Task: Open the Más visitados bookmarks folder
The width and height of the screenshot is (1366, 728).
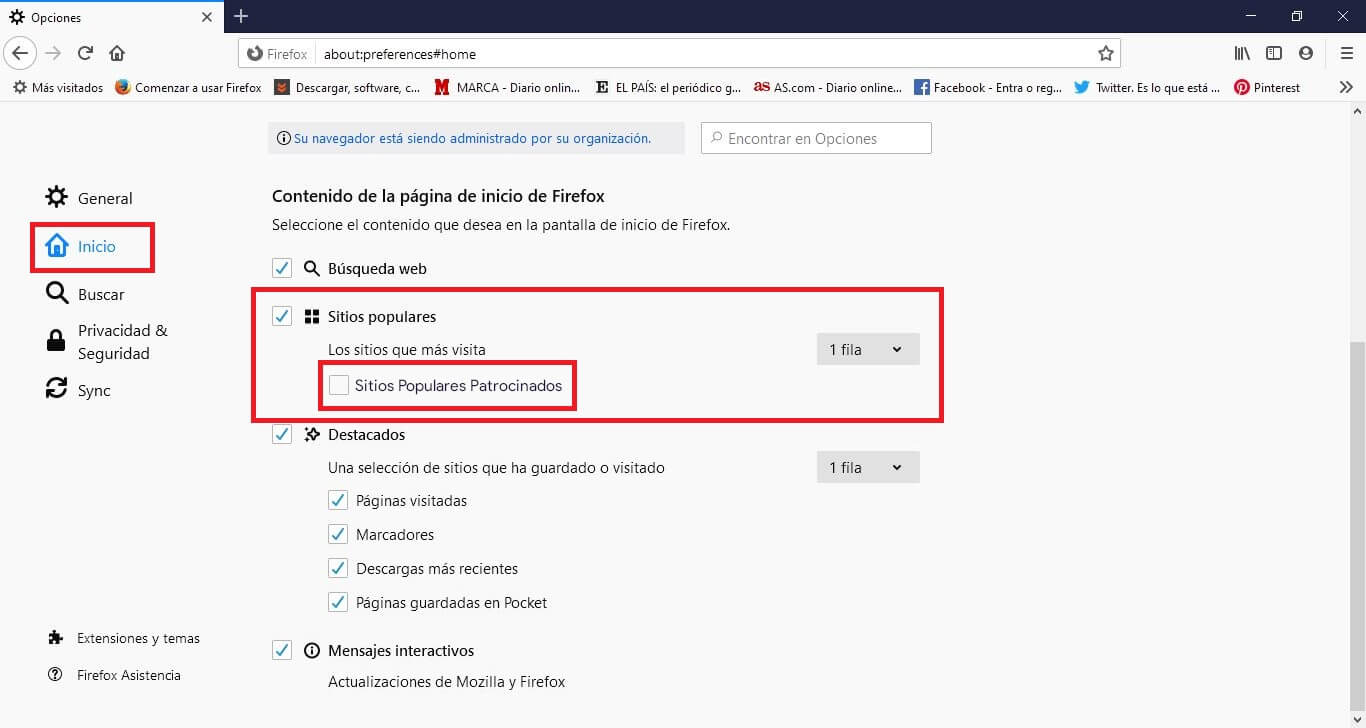Action: point(58,87)
